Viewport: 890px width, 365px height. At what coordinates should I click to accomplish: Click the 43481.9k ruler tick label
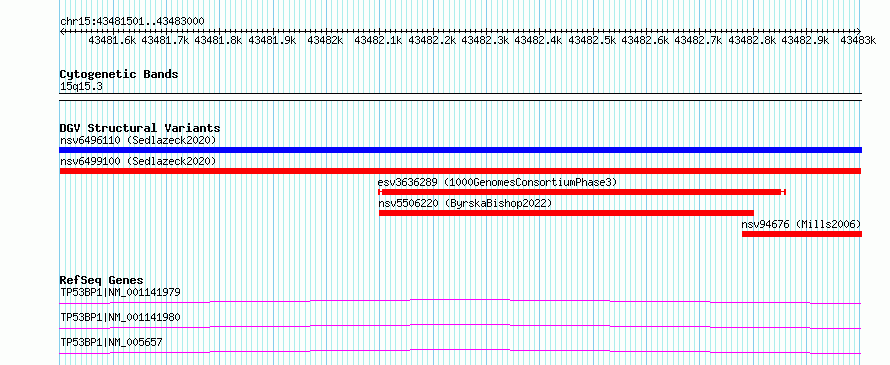(272, 40)
